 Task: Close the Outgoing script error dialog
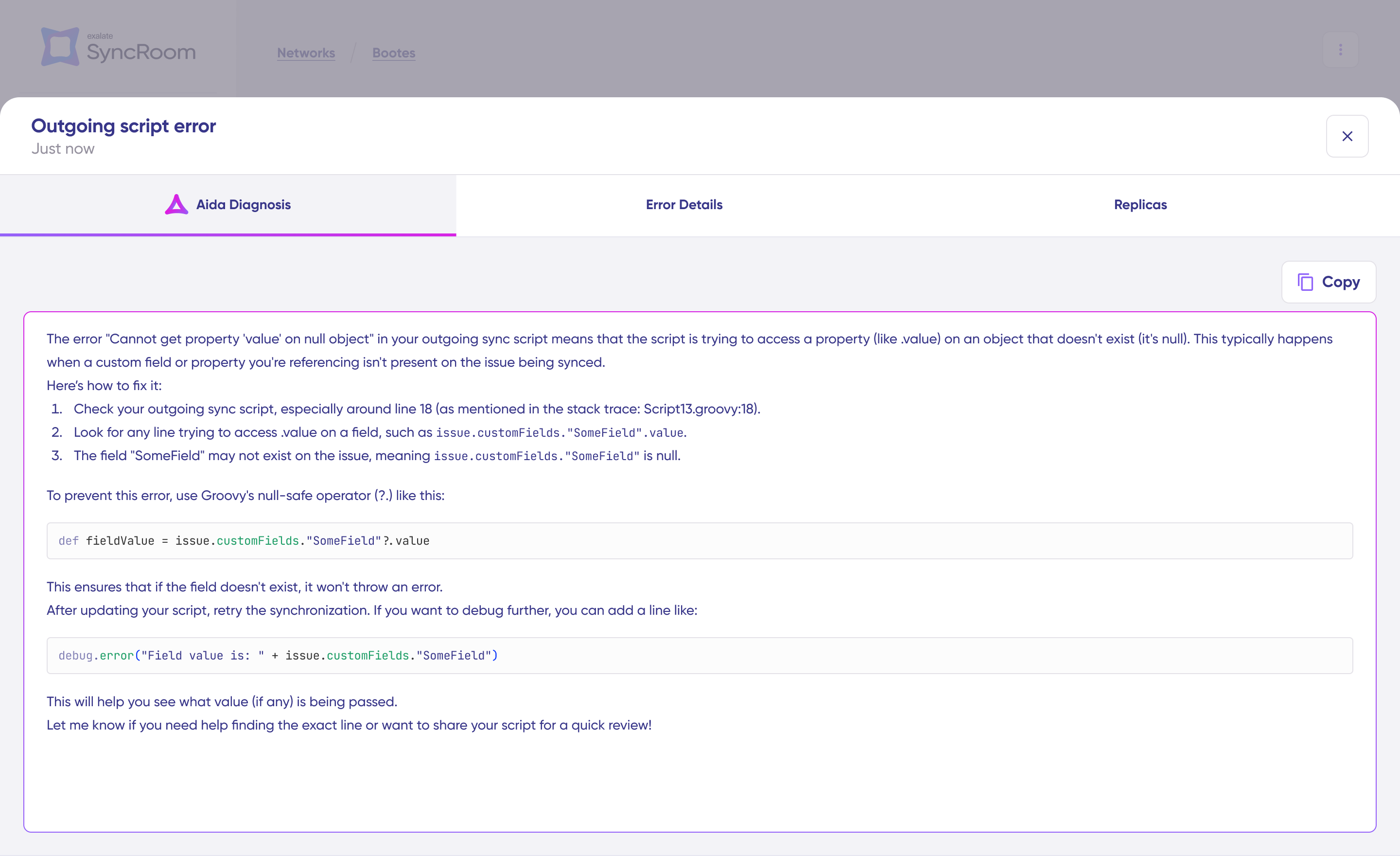coord(1347,136)
